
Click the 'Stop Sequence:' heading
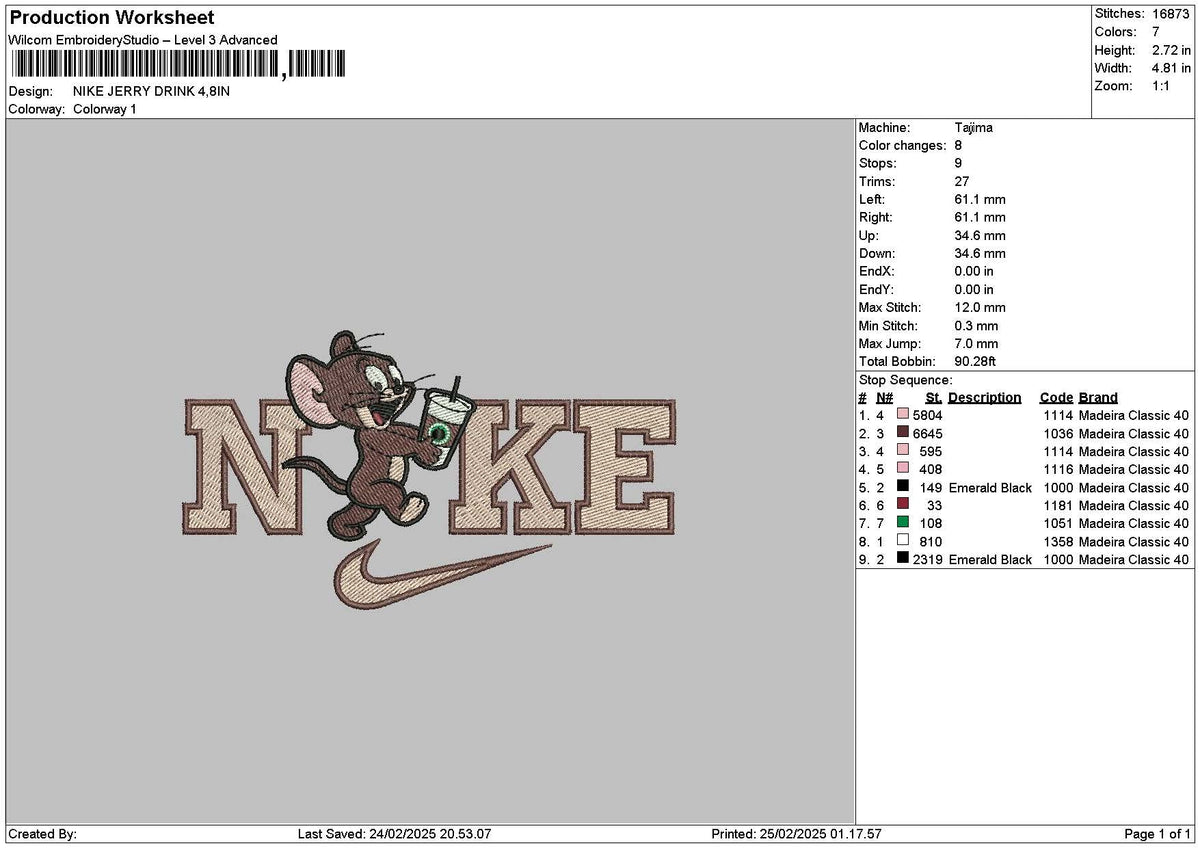pos(906,380)
